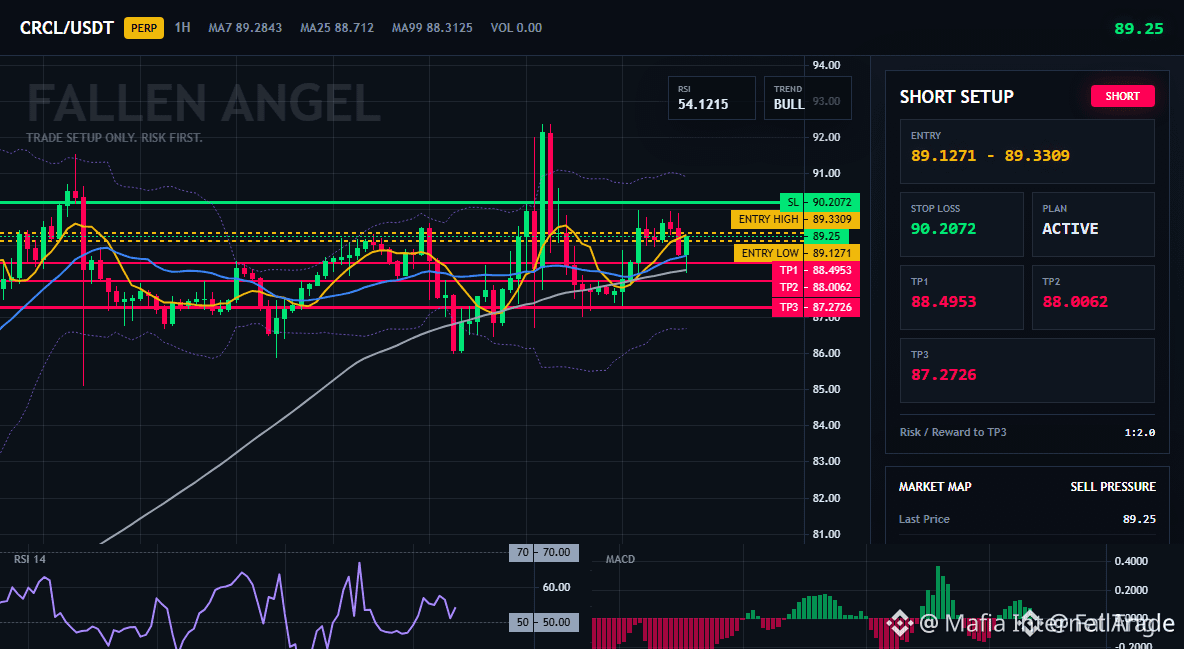Click the Last Price row label
Viewport: 1184px width, 649px height.
pos(924,519)
